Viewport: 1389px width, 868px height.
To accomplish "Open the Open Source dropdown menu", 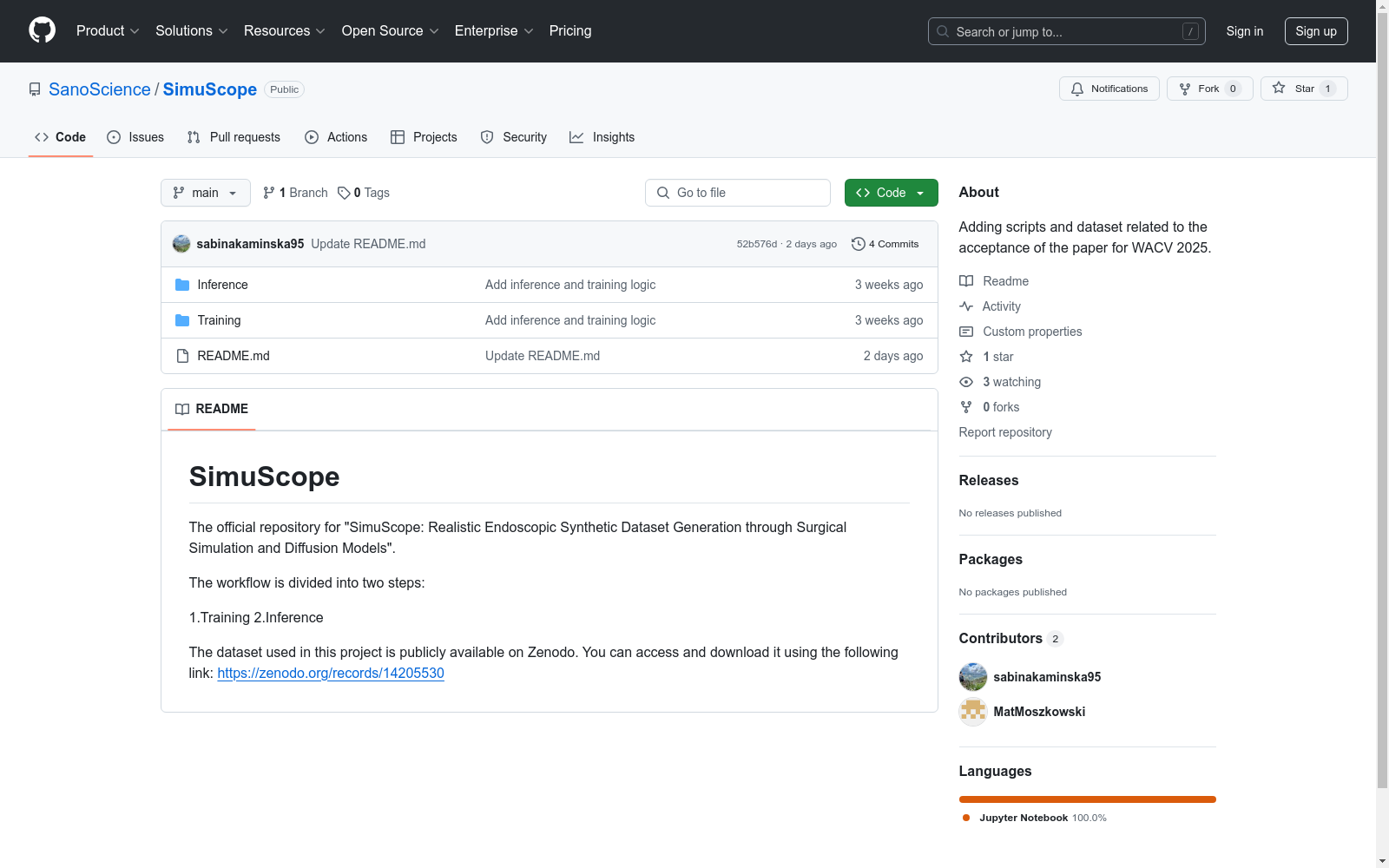I will pyautogui.click(x=391, y=30).
